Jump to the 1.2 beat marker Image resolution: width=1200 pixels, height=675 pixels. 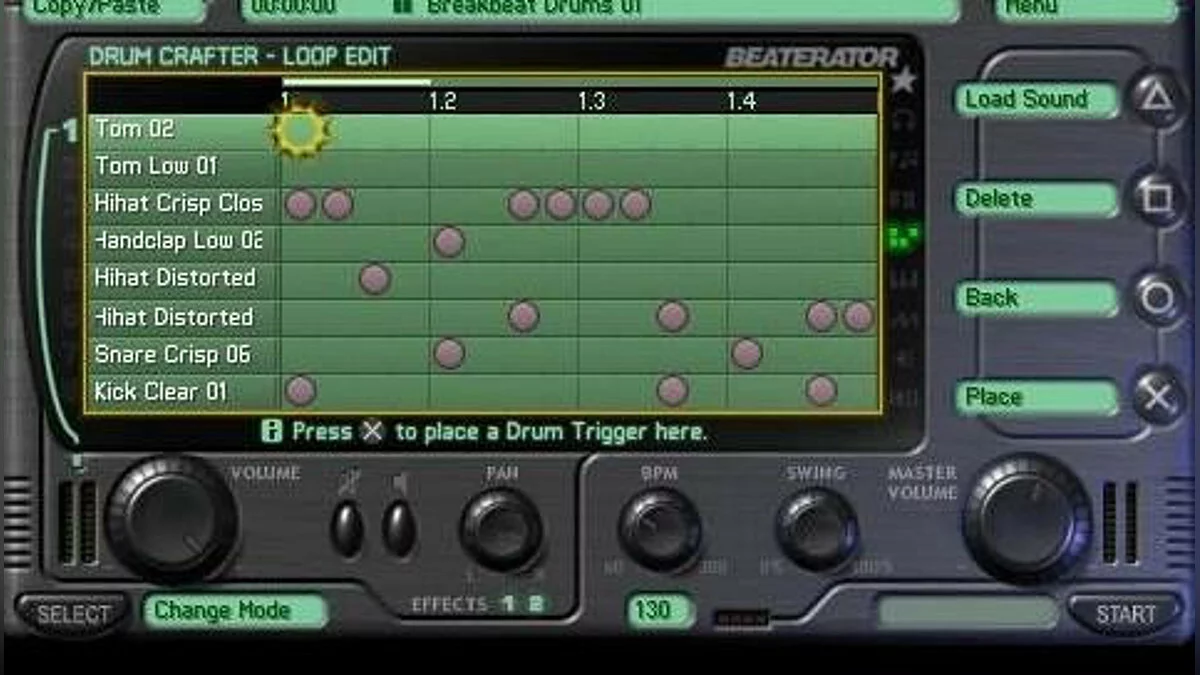click(443, 100)
